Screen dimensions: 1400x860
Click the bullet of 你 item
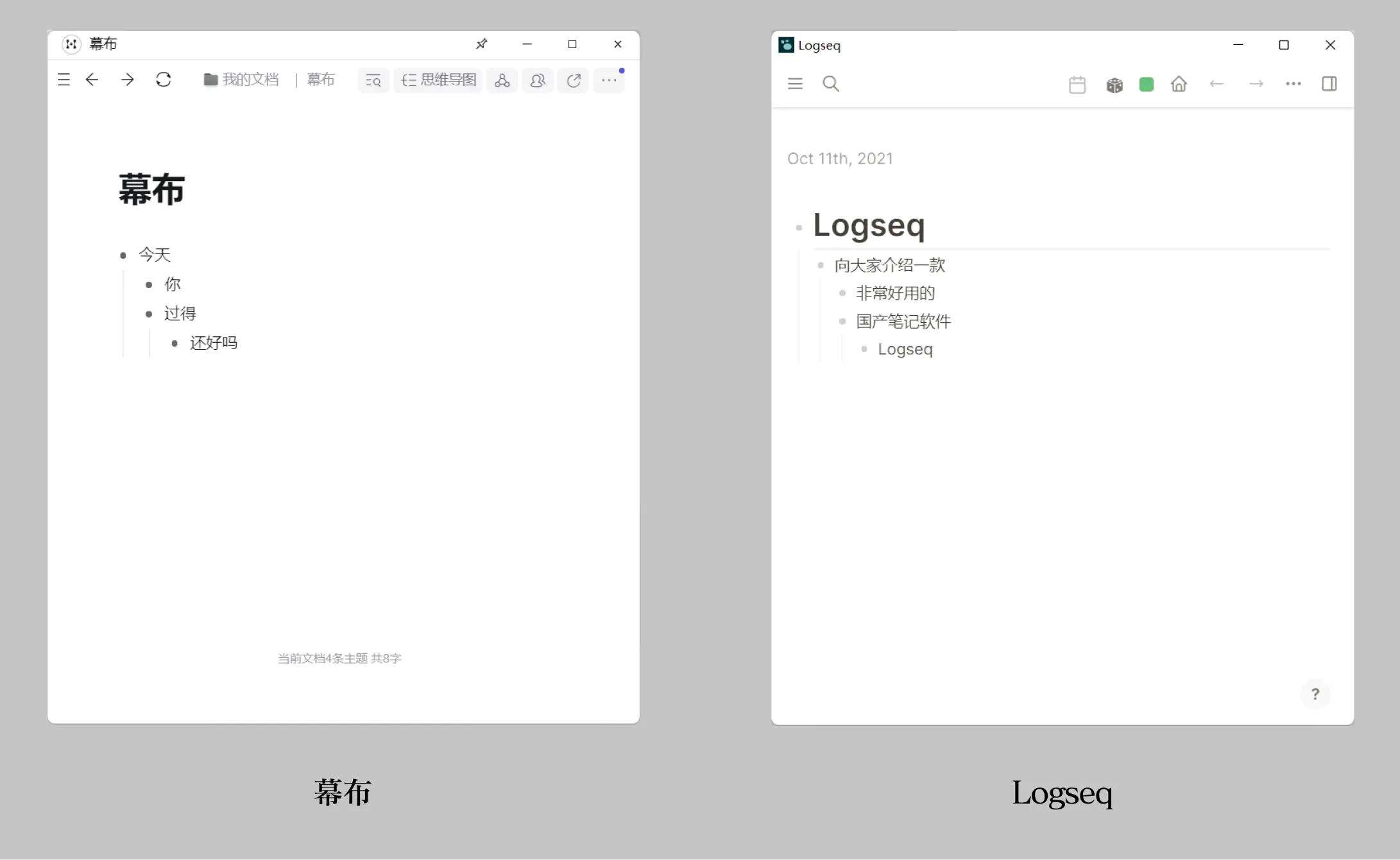click(149, 285)
